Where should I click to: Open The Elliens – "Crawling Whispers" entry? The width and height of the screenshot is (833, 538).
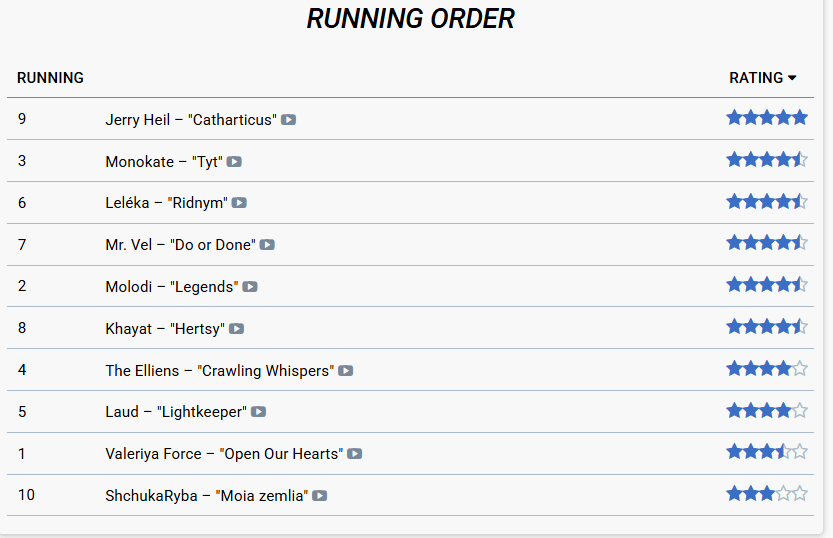(219, 371)
